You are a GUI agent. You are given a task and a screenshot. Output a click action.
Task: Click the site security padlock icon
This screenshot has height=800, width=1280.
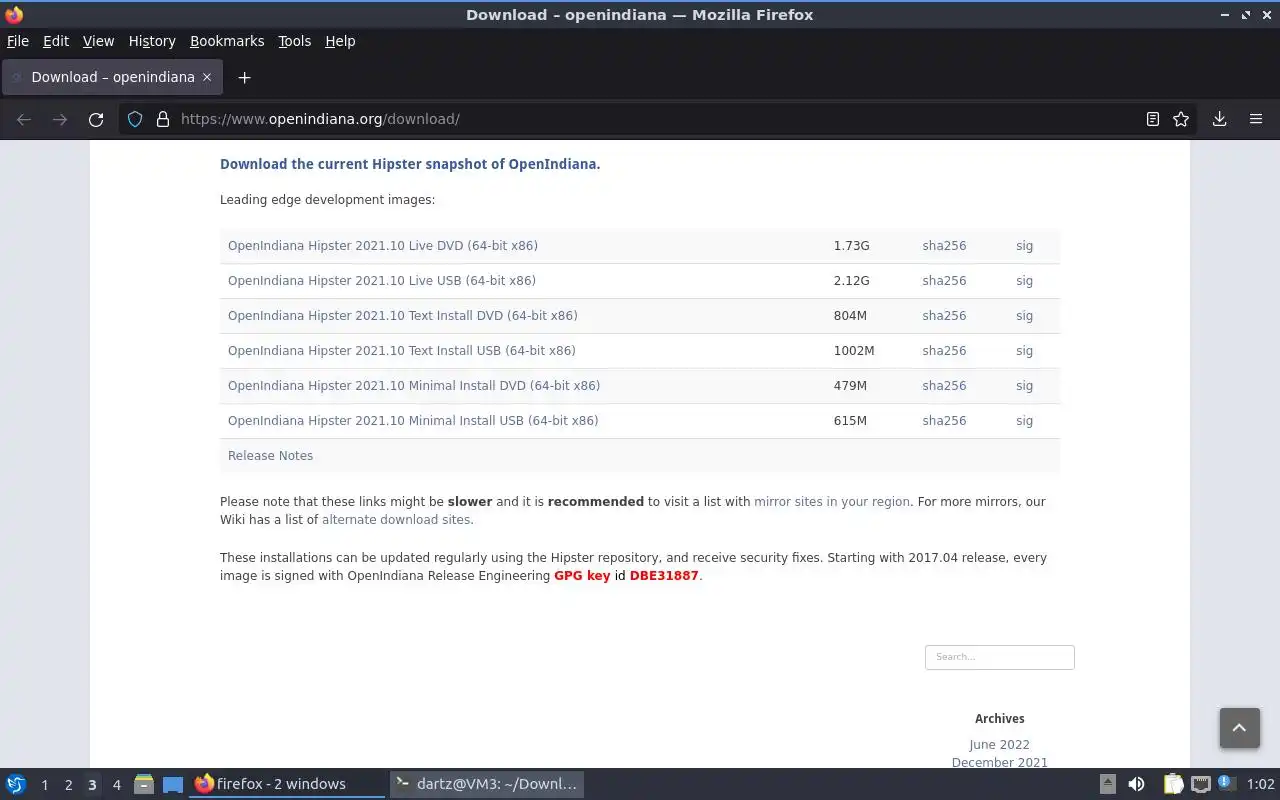tap(163, 119)
